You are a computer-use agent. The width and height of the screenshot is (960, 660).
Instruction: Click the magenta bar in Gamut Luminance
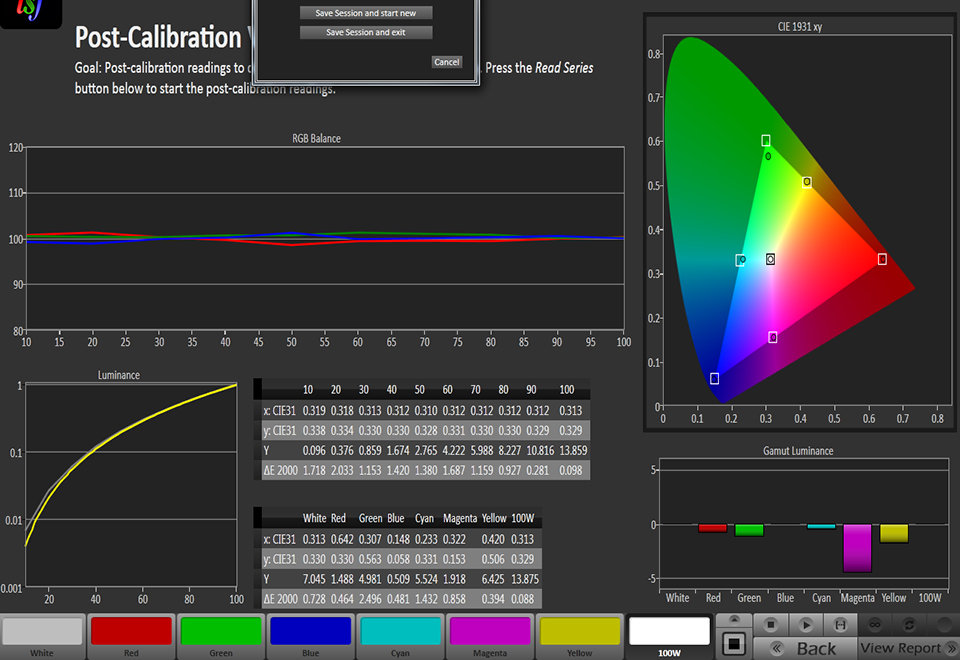857,548
